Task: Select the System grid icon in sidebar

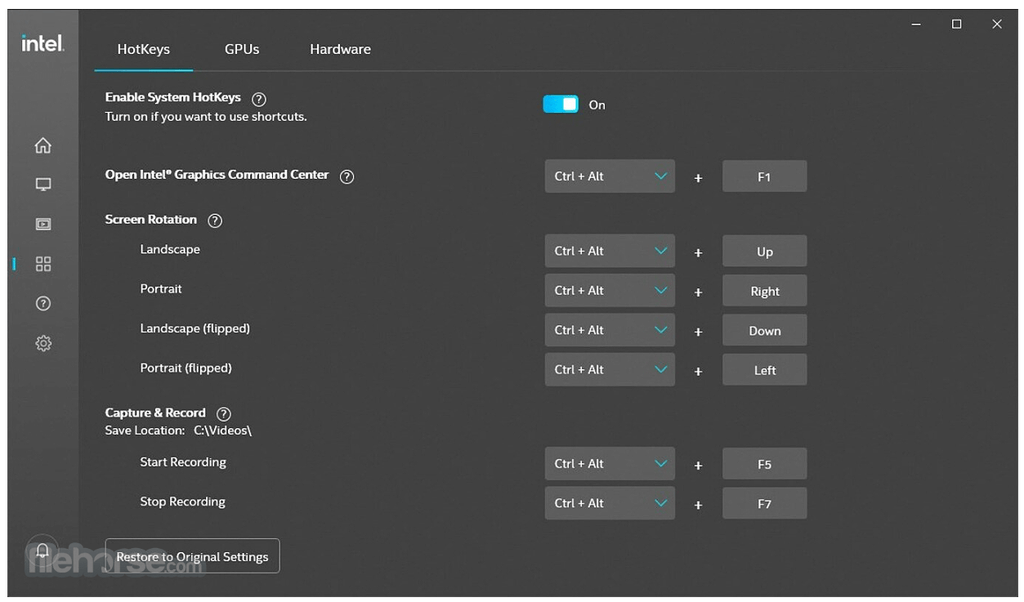Action: pos(43,264)
